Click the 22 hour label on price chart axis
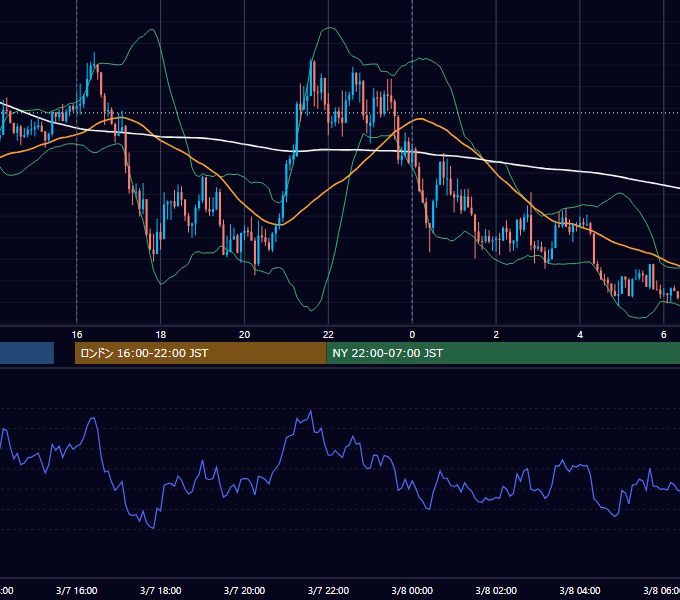Screen dimensions: 680x600 328,335
